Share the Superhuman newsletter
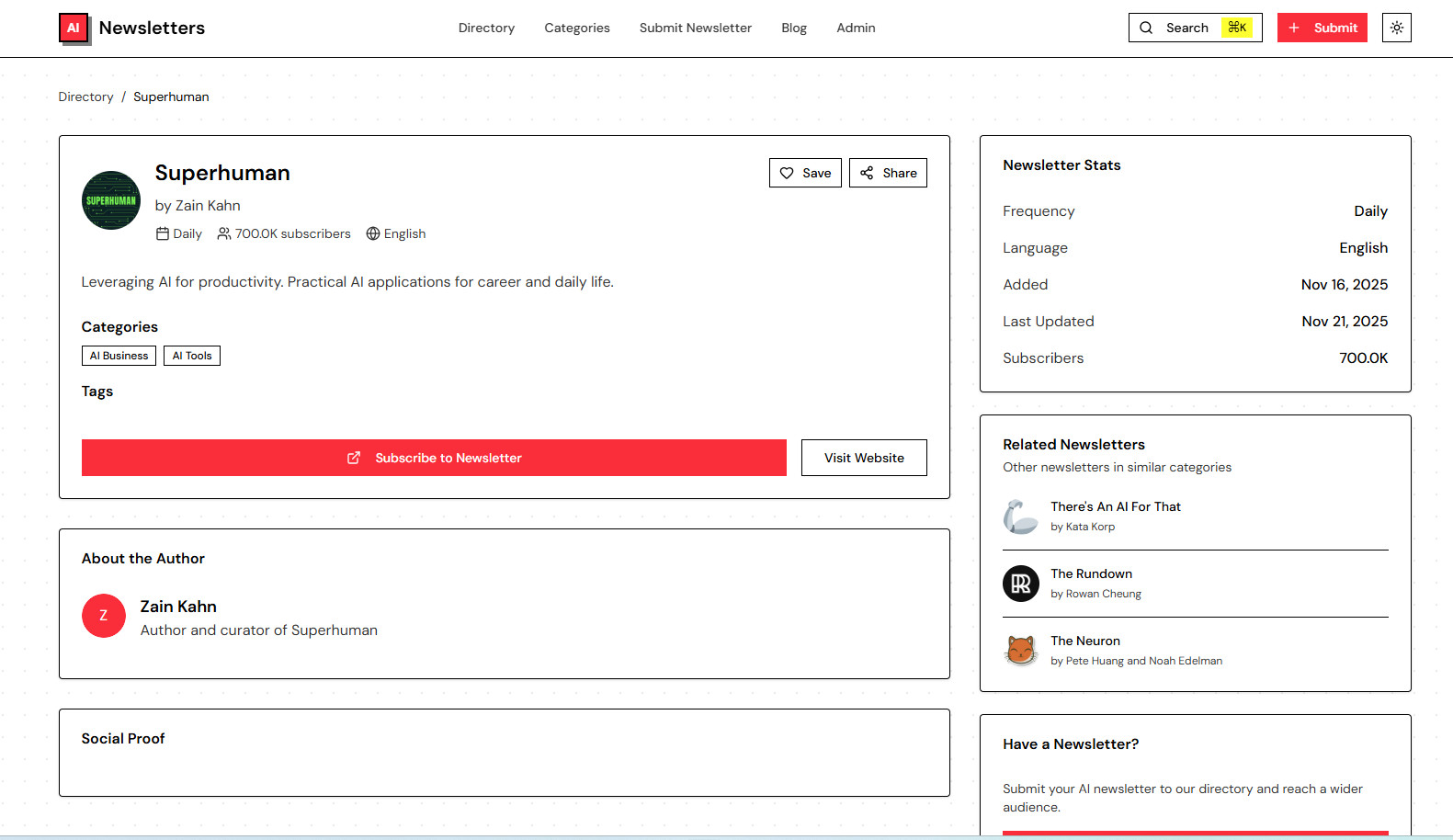 tap(888, 173)
